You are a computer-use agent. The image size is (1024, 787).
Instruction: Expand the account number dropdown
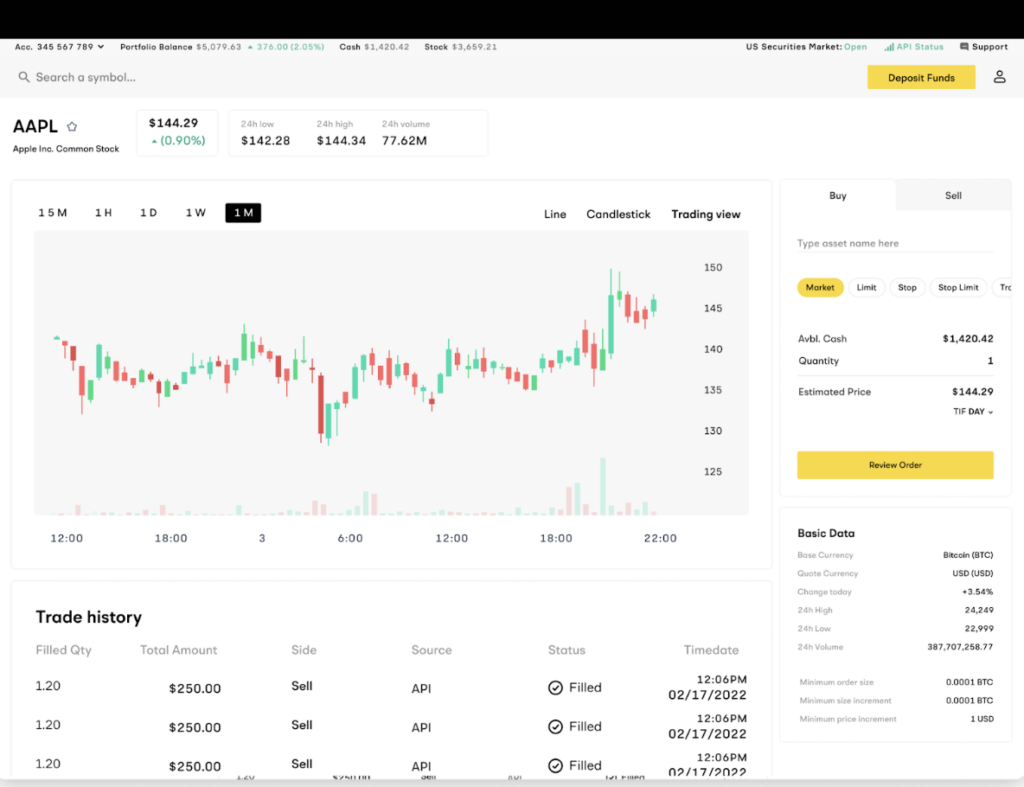101,47
